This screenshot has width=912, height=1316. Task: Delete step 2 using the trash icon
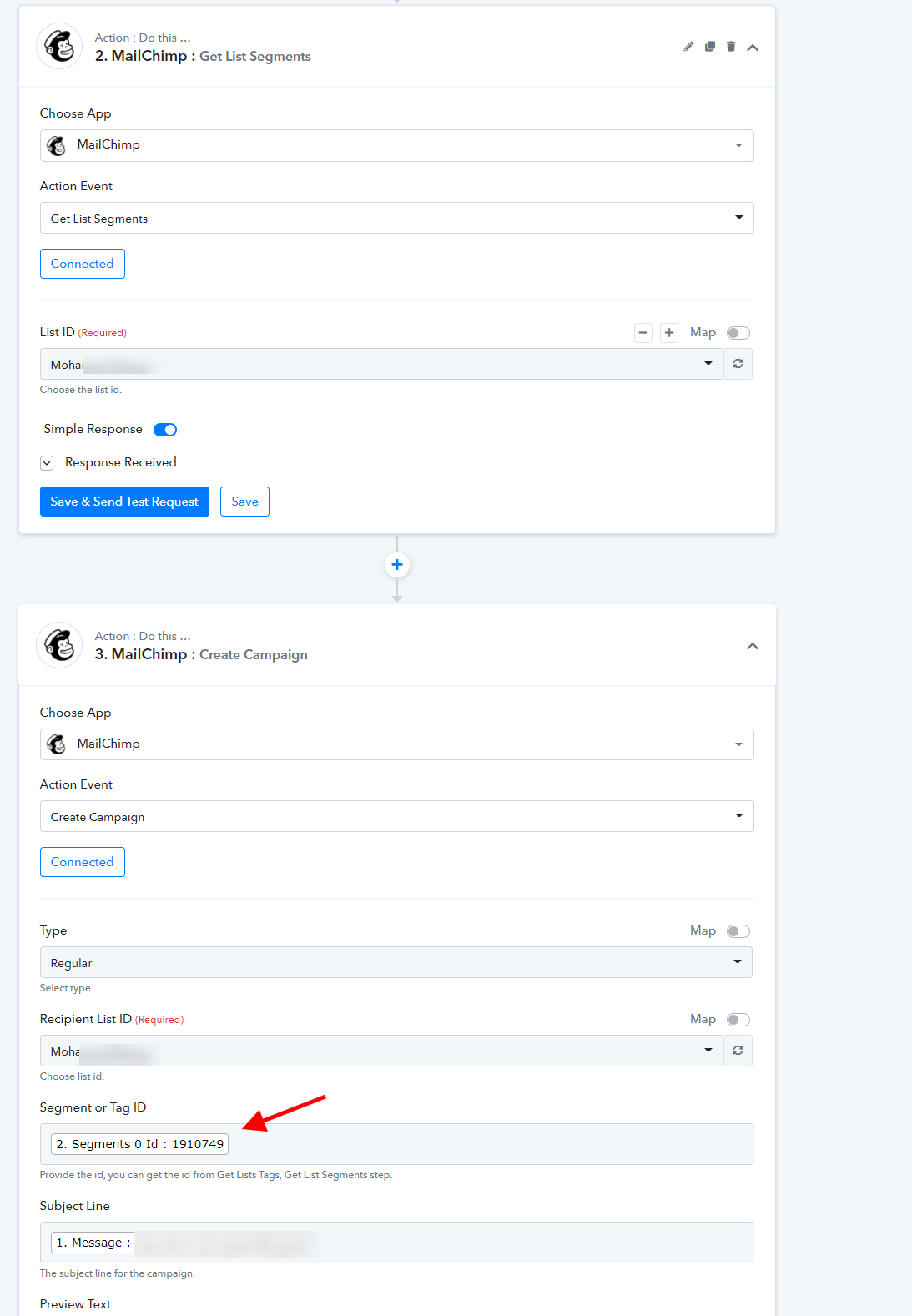coord(731,47)
